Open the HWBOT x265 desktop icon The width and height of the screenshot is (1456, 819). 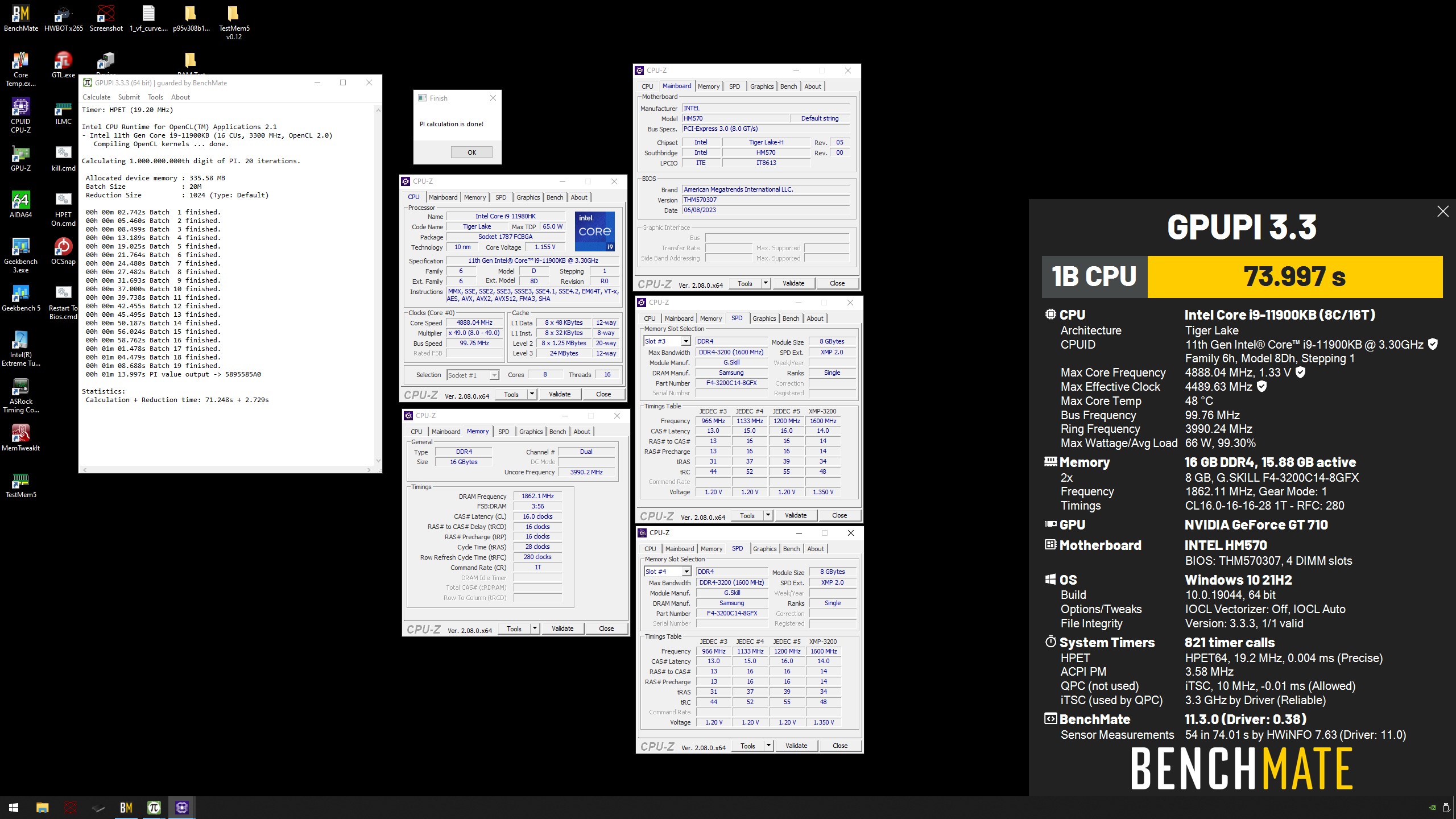64,18
